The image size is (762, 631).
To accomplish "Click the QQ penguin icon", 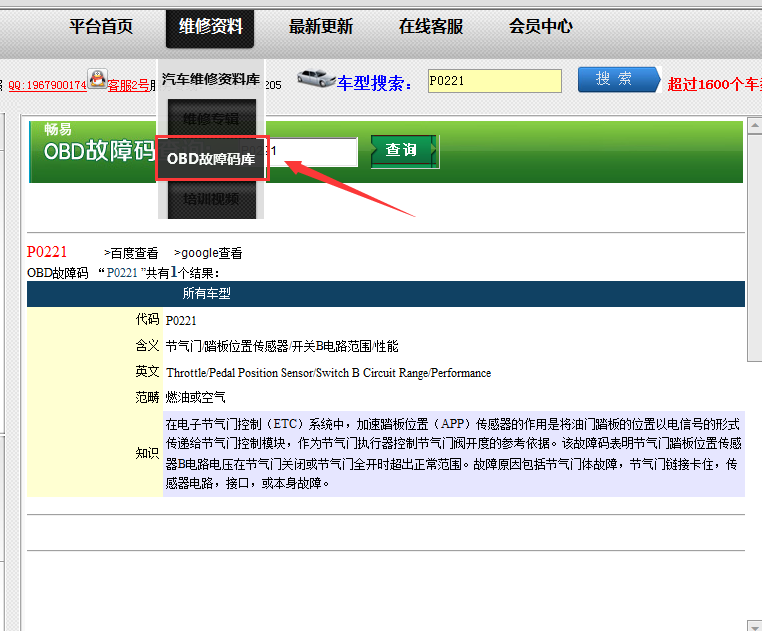I will [98, 79].
